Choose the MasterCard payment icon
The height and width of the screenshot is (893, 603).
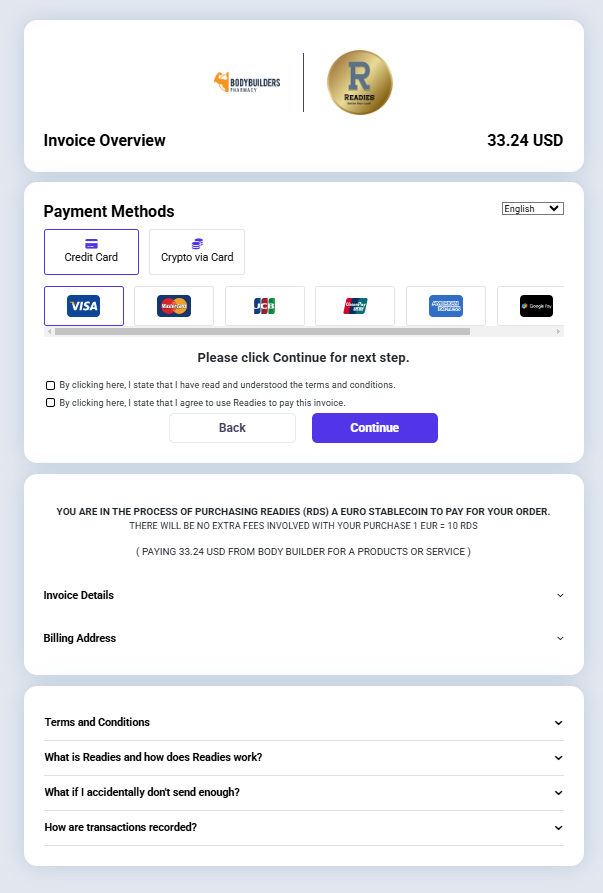[x=174, y=306]
